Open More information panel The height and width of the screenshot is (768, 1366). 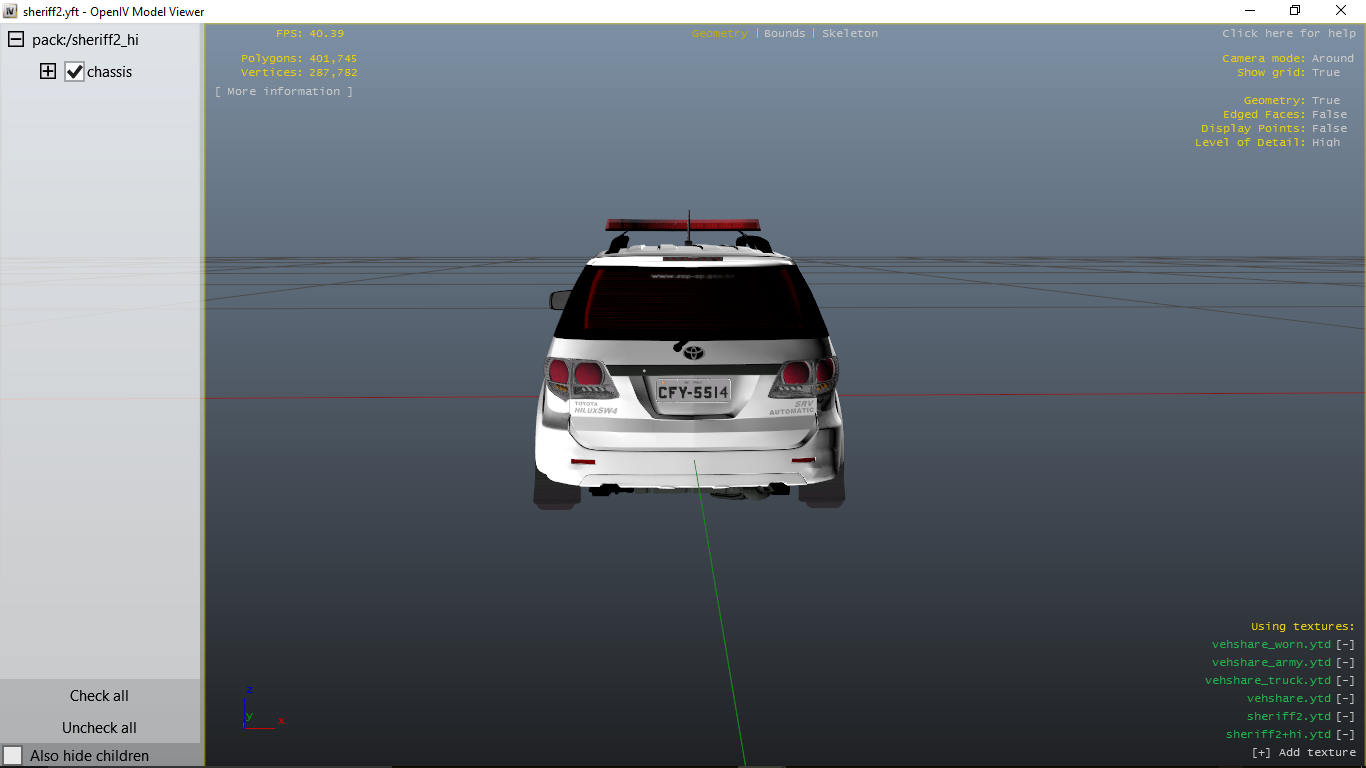click(284, 91)
